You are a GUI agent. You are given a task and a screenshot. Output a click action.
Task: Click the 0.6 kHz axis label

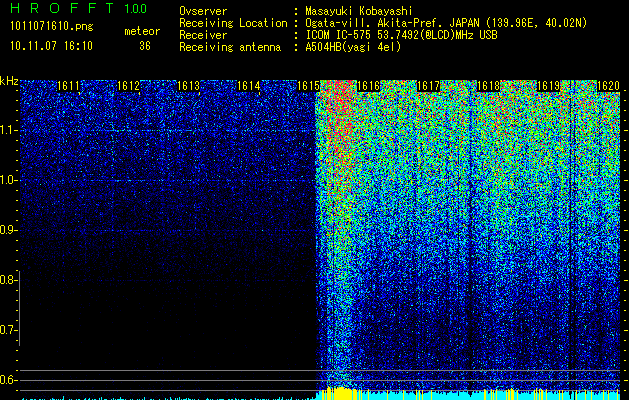[7, 380]
